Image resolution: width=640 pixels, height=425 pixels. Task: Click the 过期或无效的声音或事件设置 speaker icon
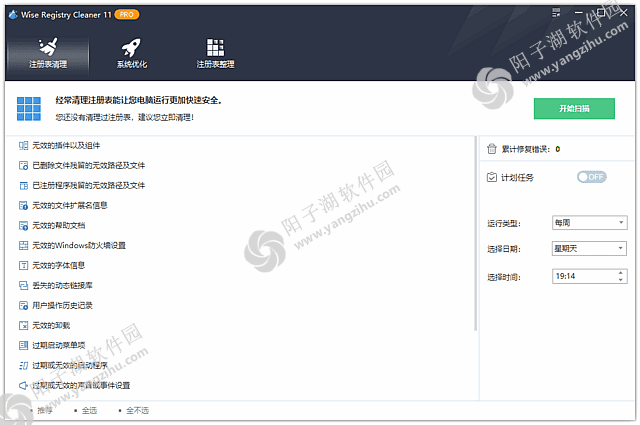tap(24, 386)
